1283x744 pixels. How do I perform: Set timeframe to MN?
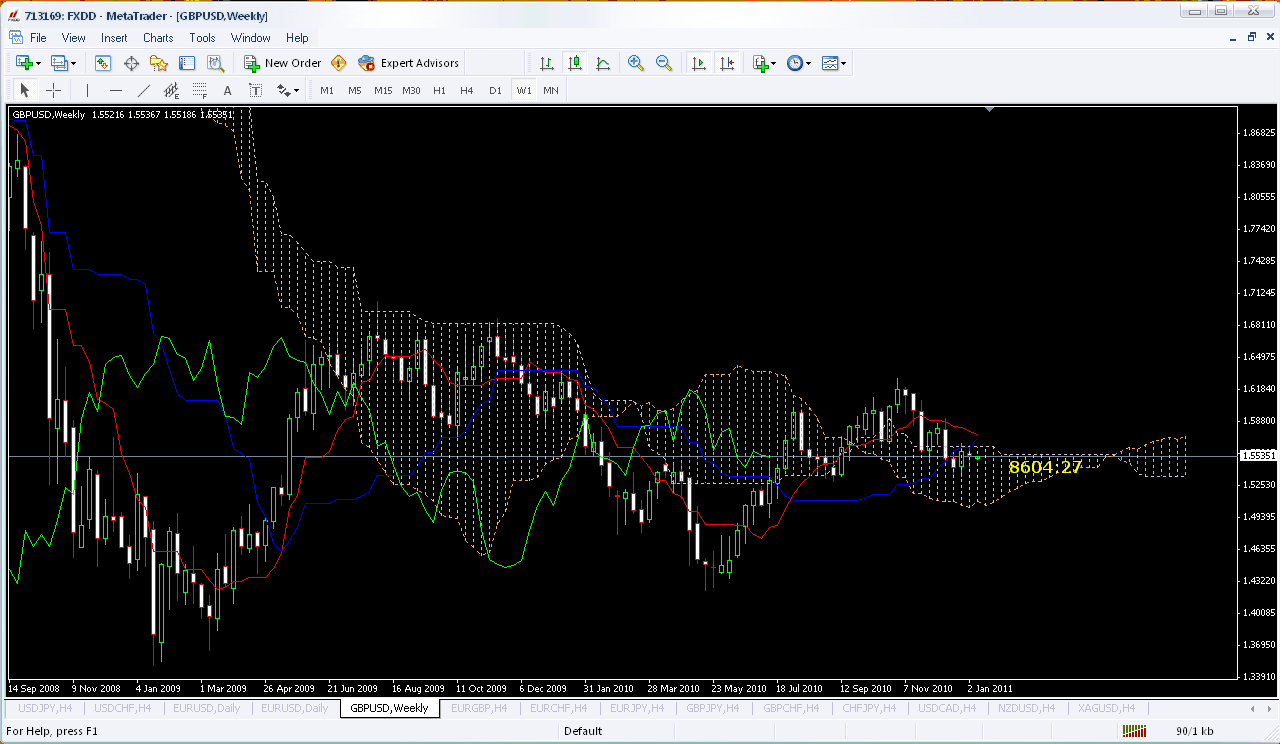551,90
